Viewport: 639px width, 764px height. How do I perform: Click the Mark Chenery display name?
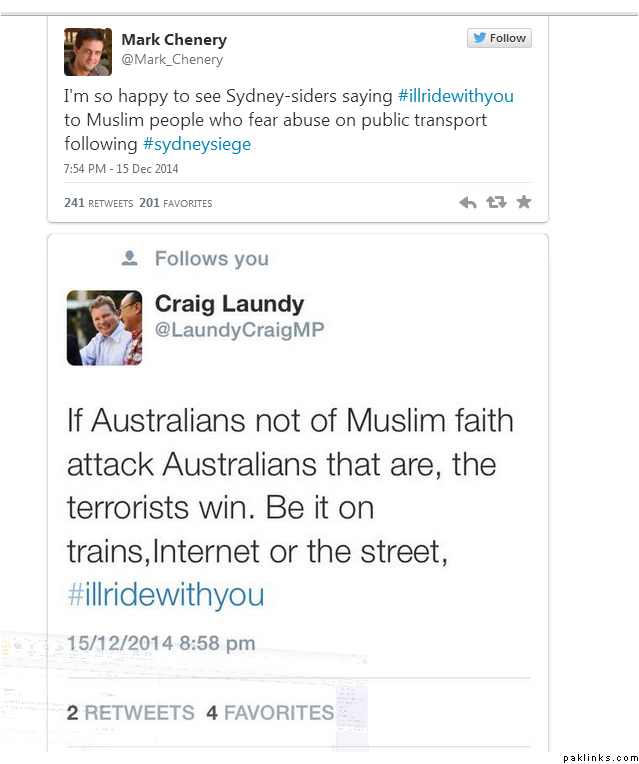tap(174, 39)
